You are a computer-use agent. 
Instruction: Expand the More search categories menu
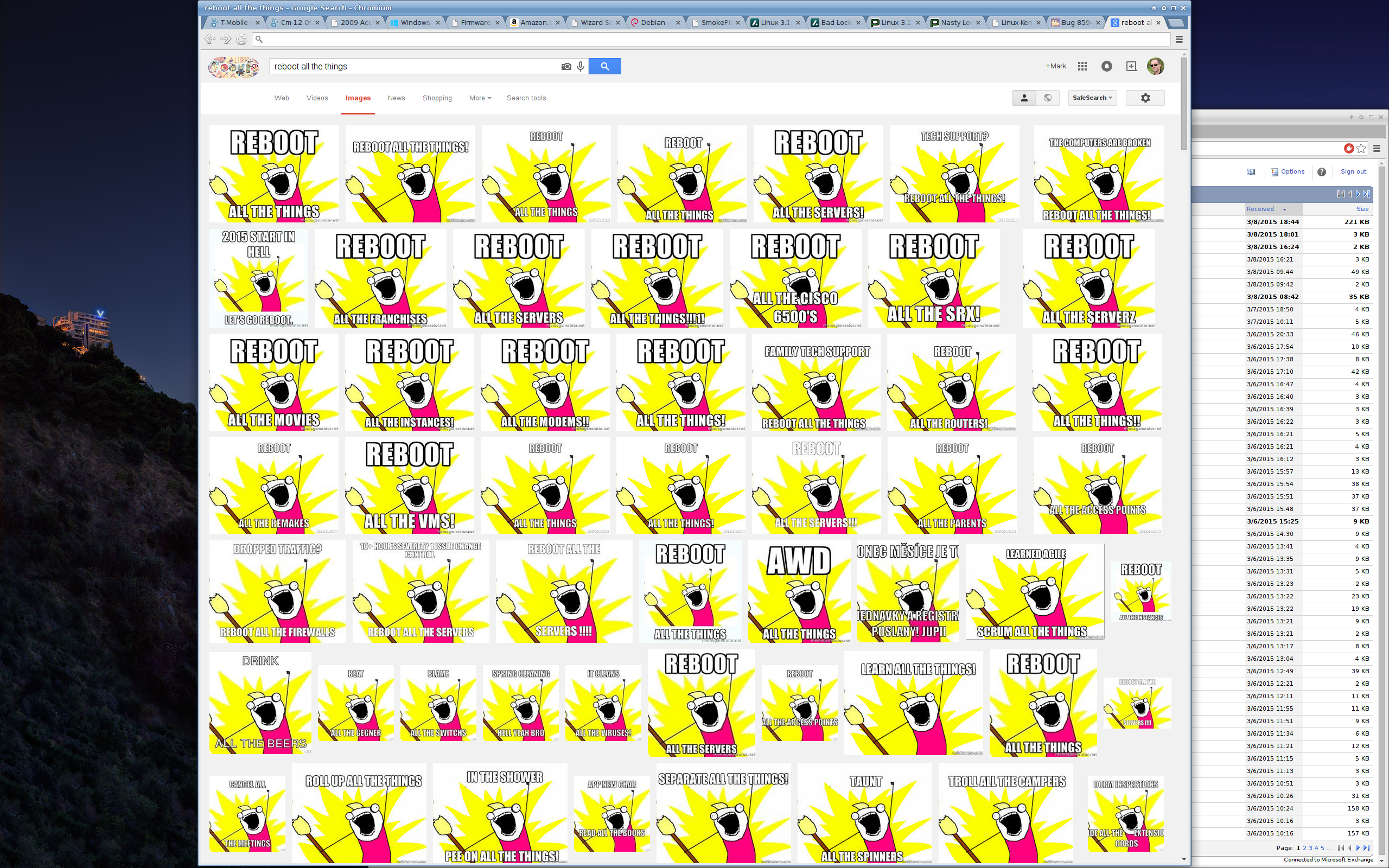tap(480, 98)
